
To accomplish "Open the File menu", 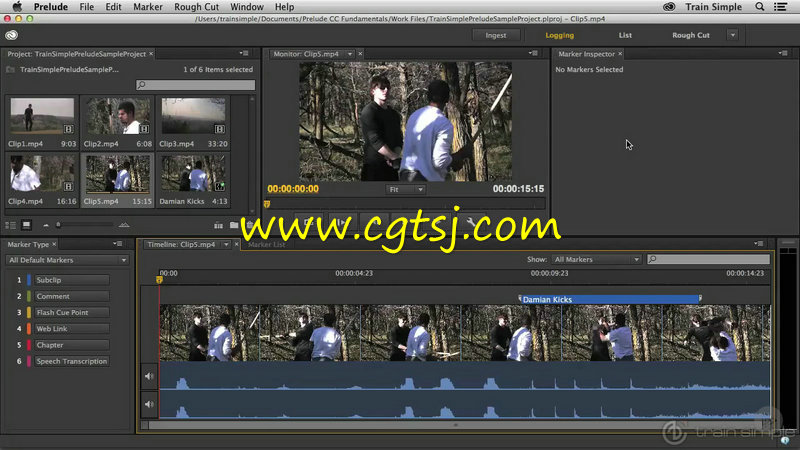I will (x=87, y=7).
